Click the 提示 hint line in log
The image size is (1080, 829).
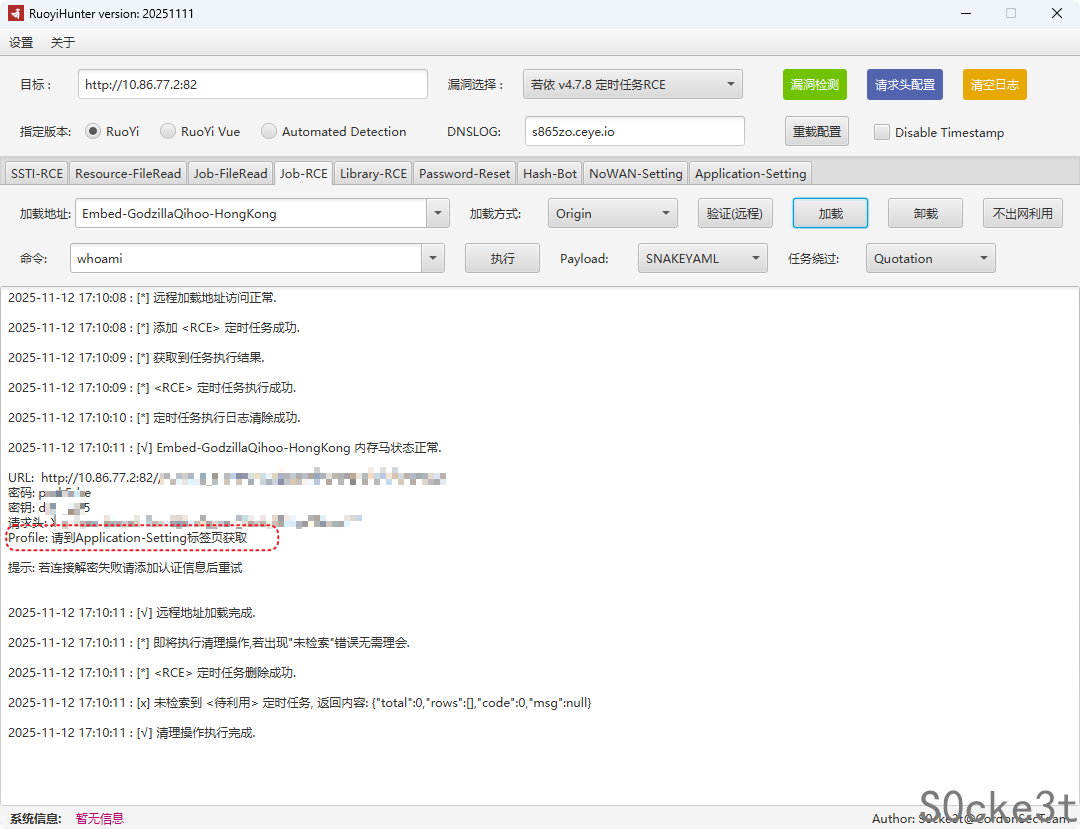(x=125, y=568)
